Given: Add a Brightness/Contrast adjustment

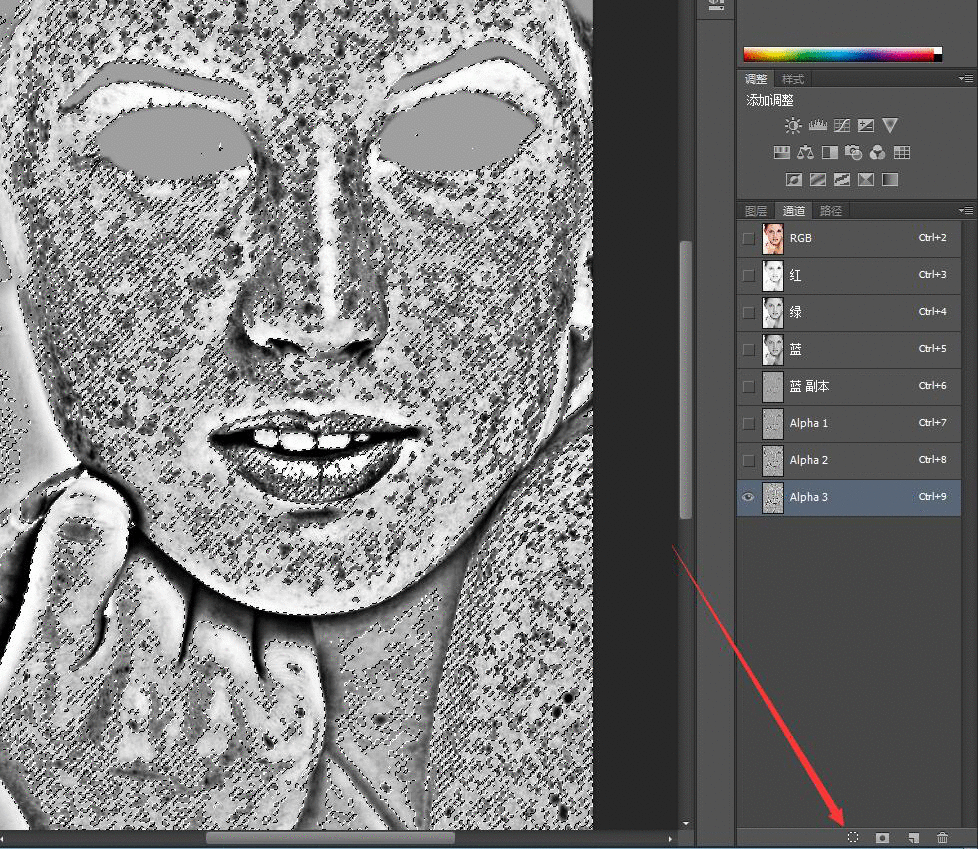Looking at the screenshot, I should point(793,126).
